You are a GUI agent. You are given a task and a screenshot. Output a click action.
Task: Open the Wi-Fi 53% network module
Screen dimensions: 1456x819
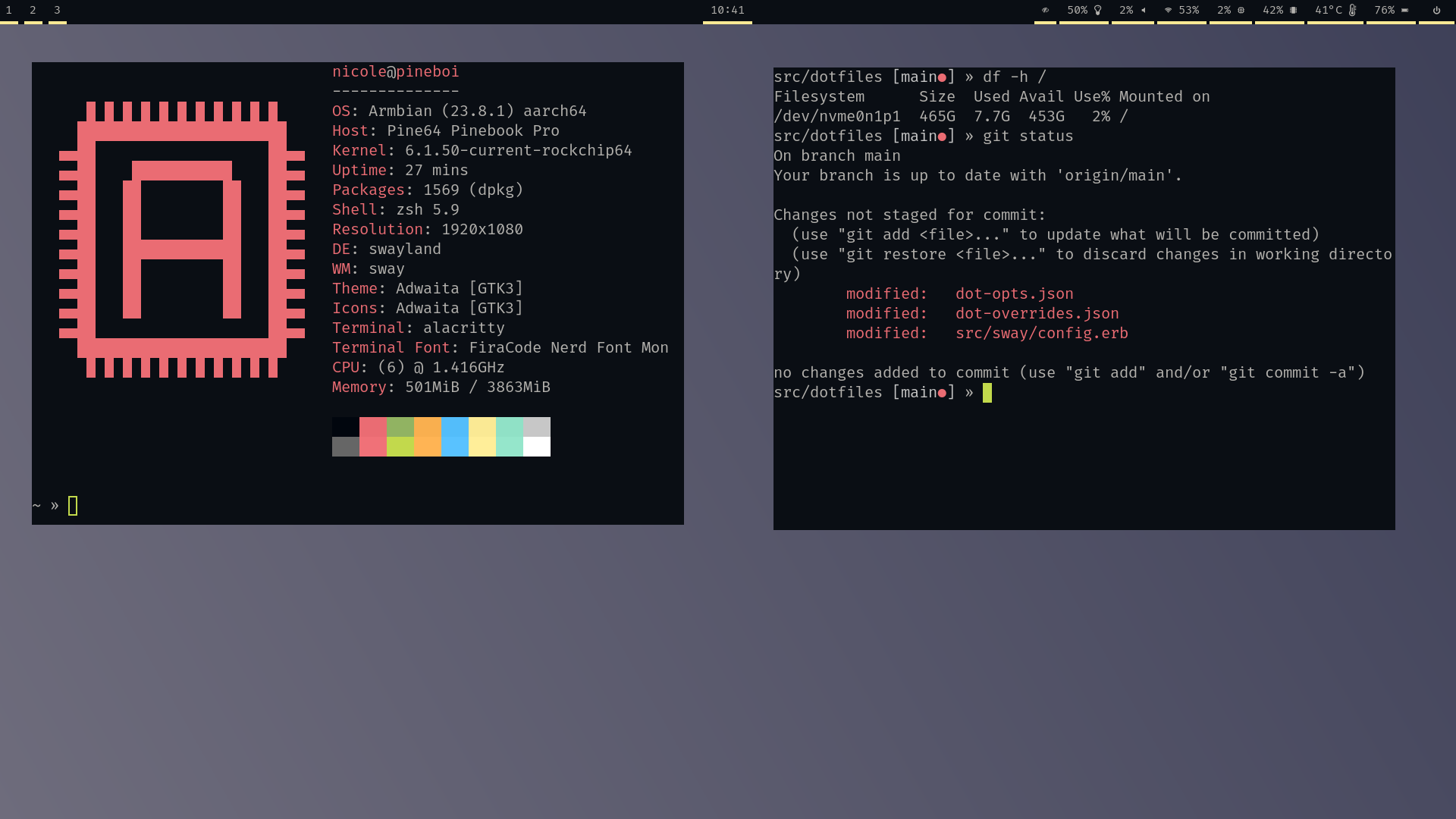coord(1181,11)
